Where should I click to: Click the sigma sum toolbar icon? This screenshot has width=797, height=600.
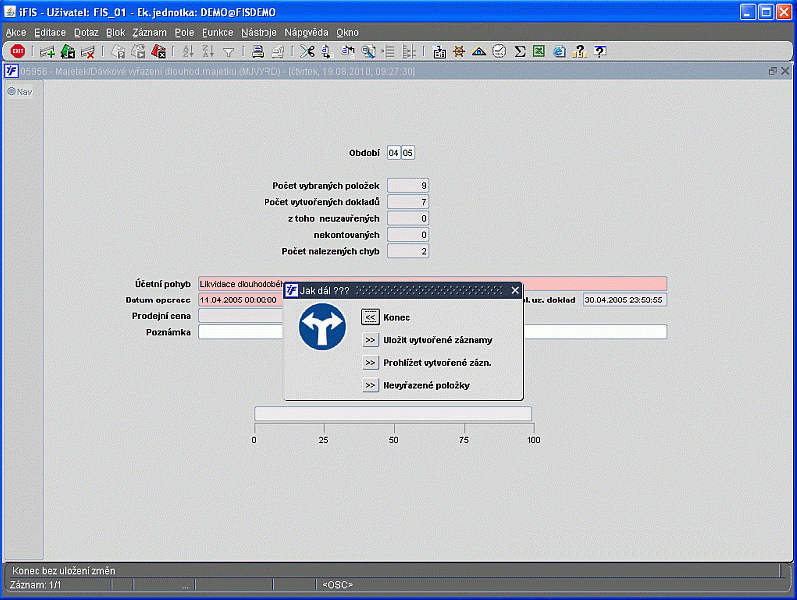click(x=520, y=51)
